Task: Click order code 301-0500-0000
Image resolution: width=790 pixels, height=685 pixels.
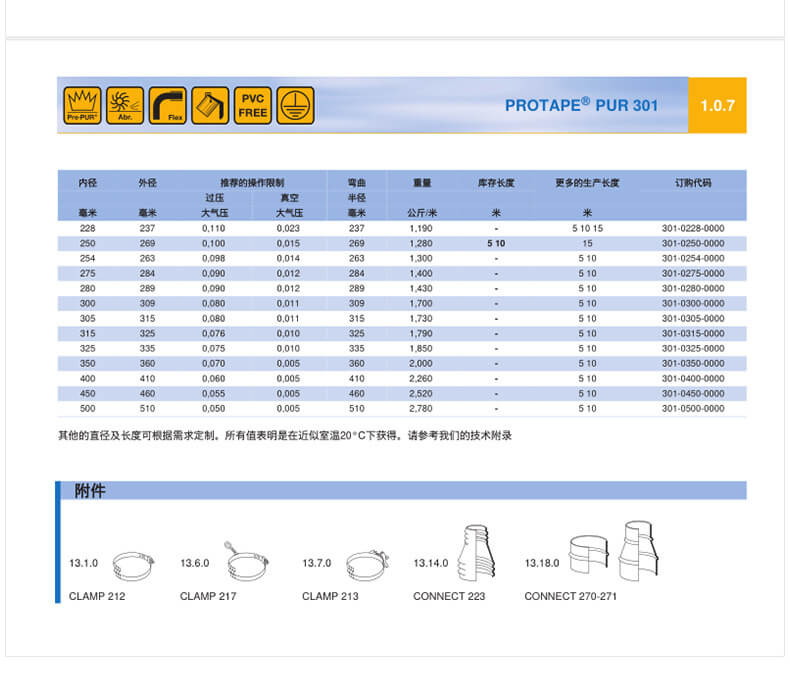Action: click(693, 408)
